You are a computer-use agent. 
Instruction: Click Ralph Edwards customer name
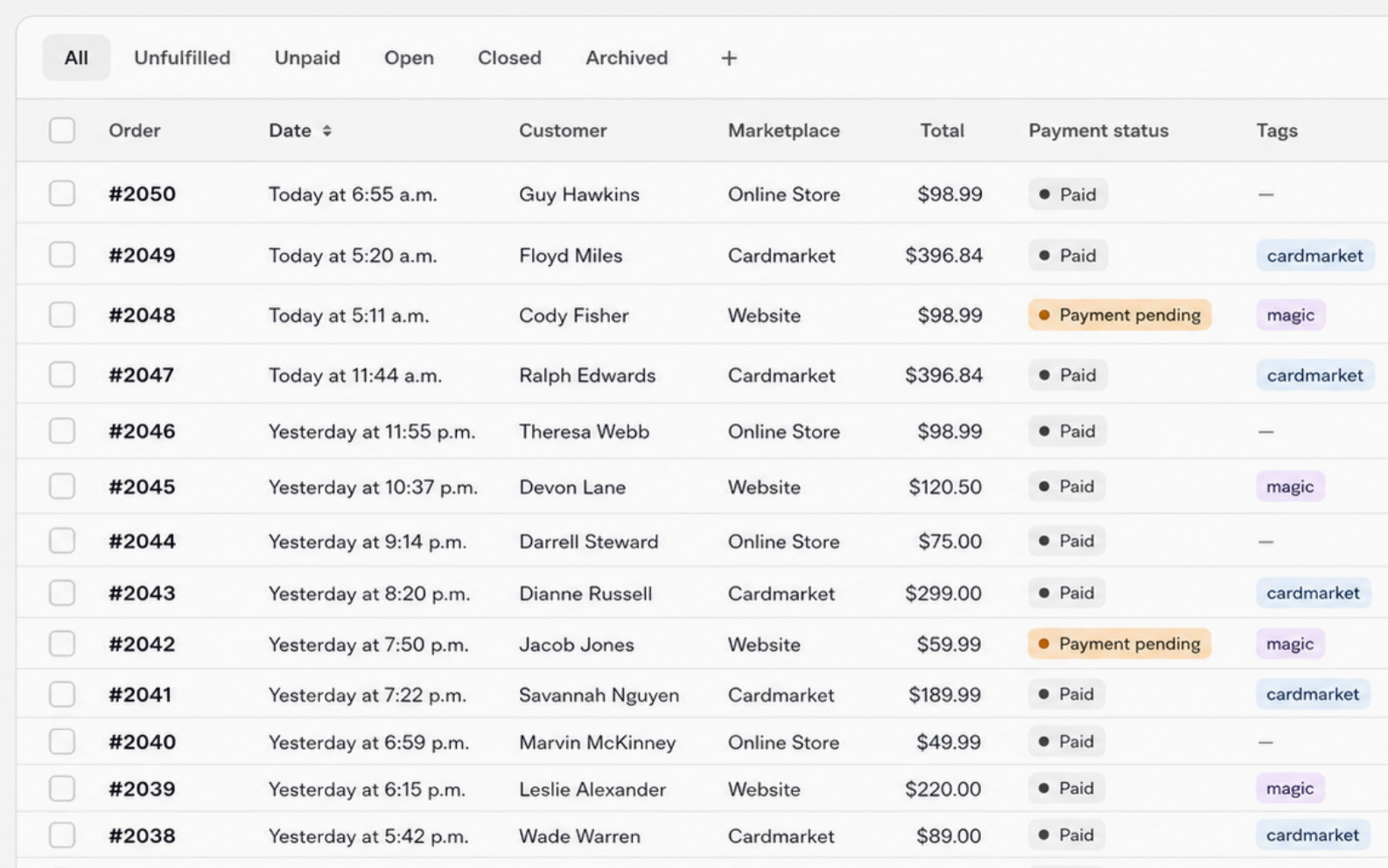point(587,375)
